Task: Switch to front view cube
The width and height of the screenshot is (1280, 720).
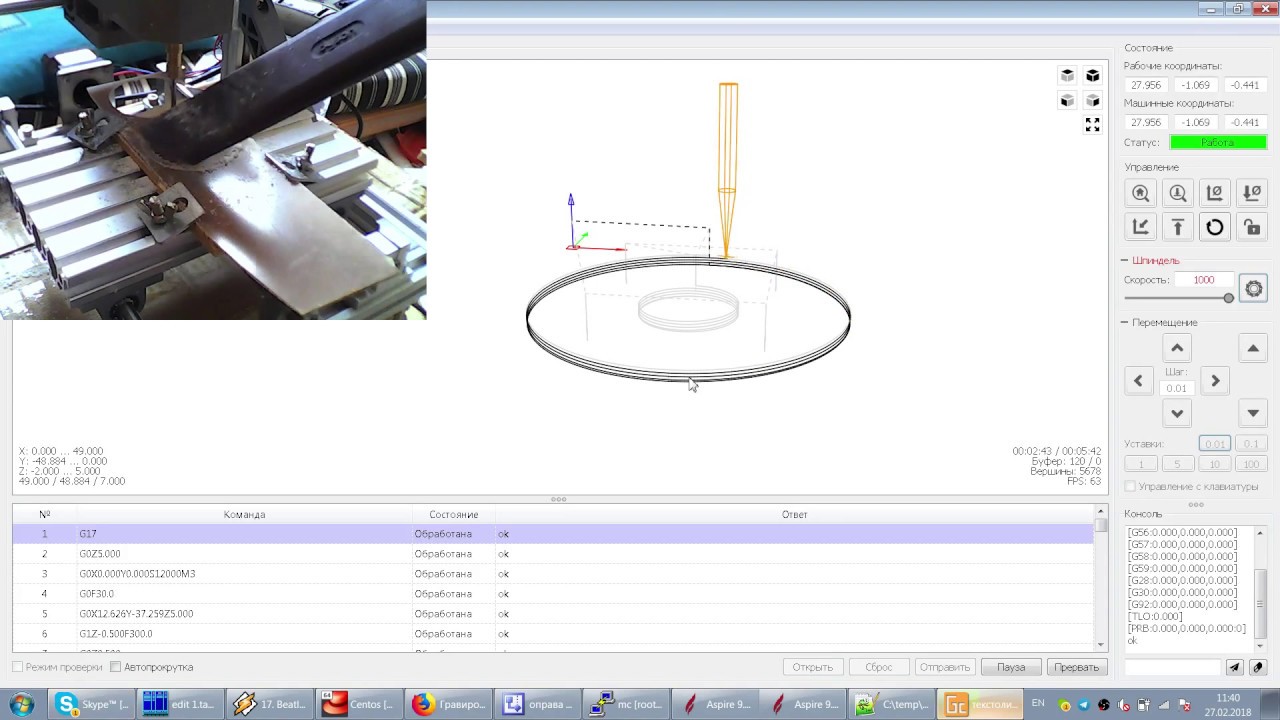Action: click(1068, 100)
